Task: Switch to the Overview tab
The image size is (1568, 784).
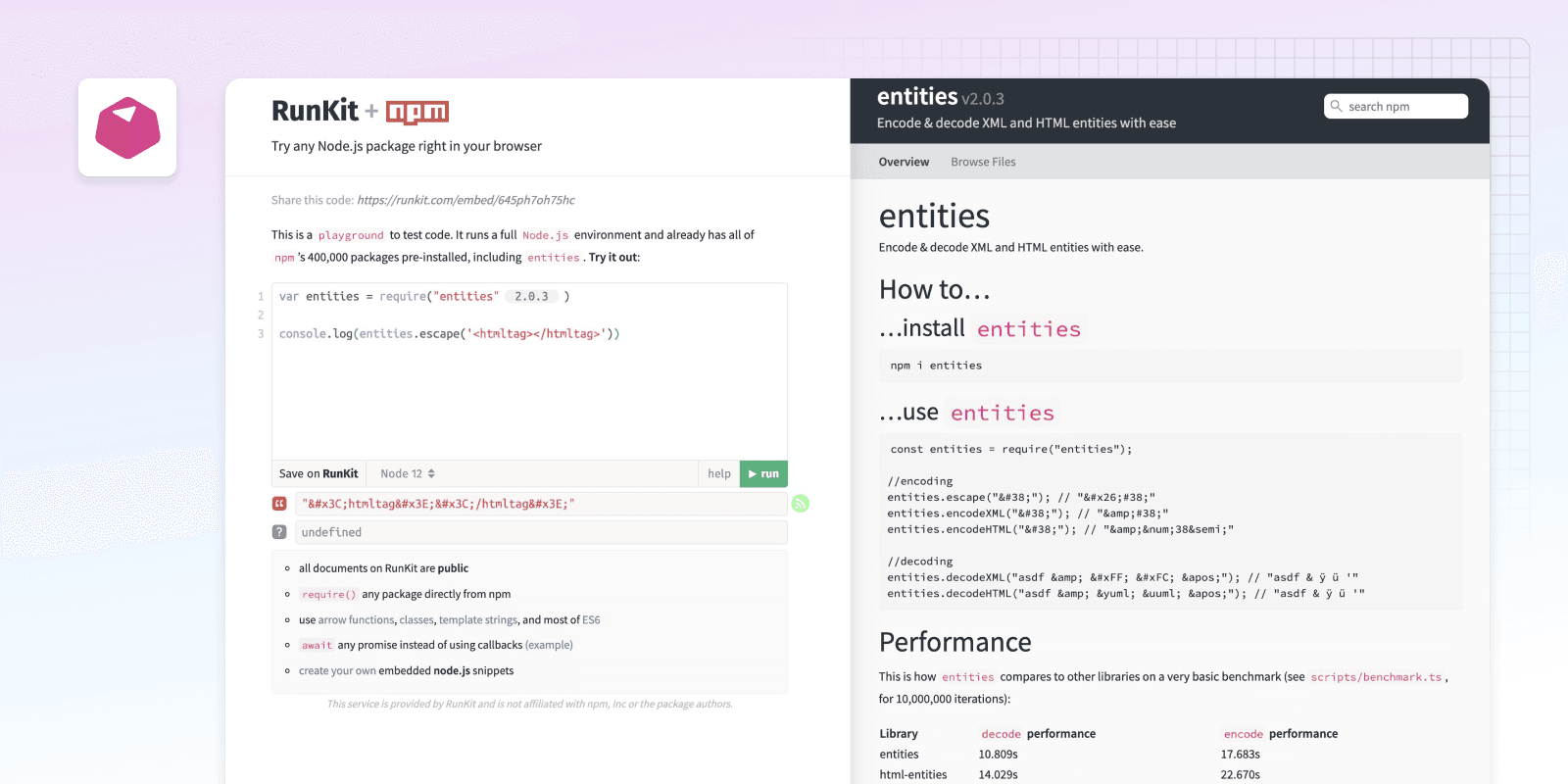Action: pos(904,162)
